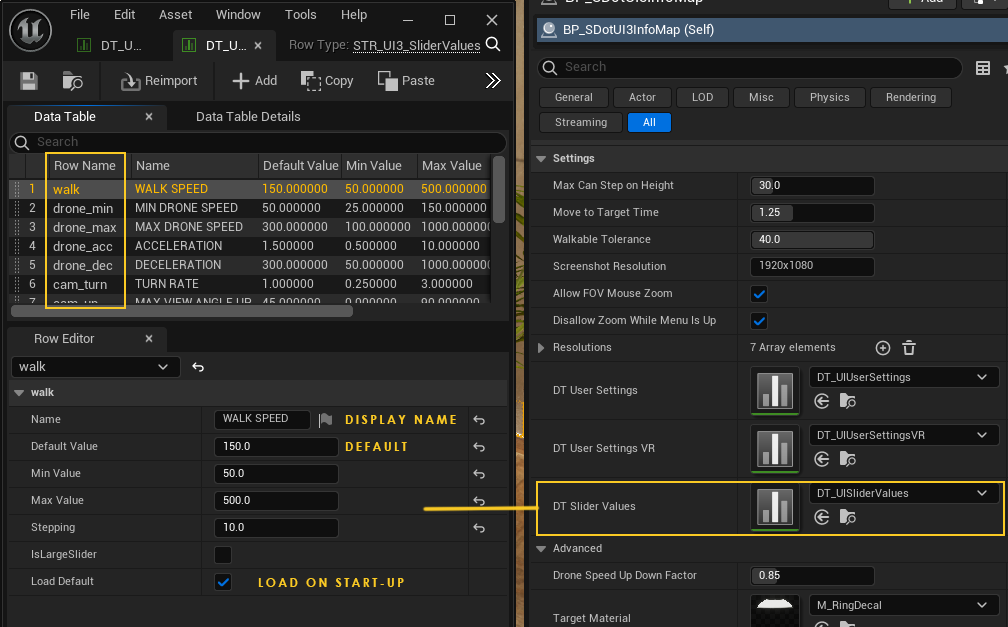The image size is (1008, 627).
Task: Open the Edit menu
Action: (124, 14)
